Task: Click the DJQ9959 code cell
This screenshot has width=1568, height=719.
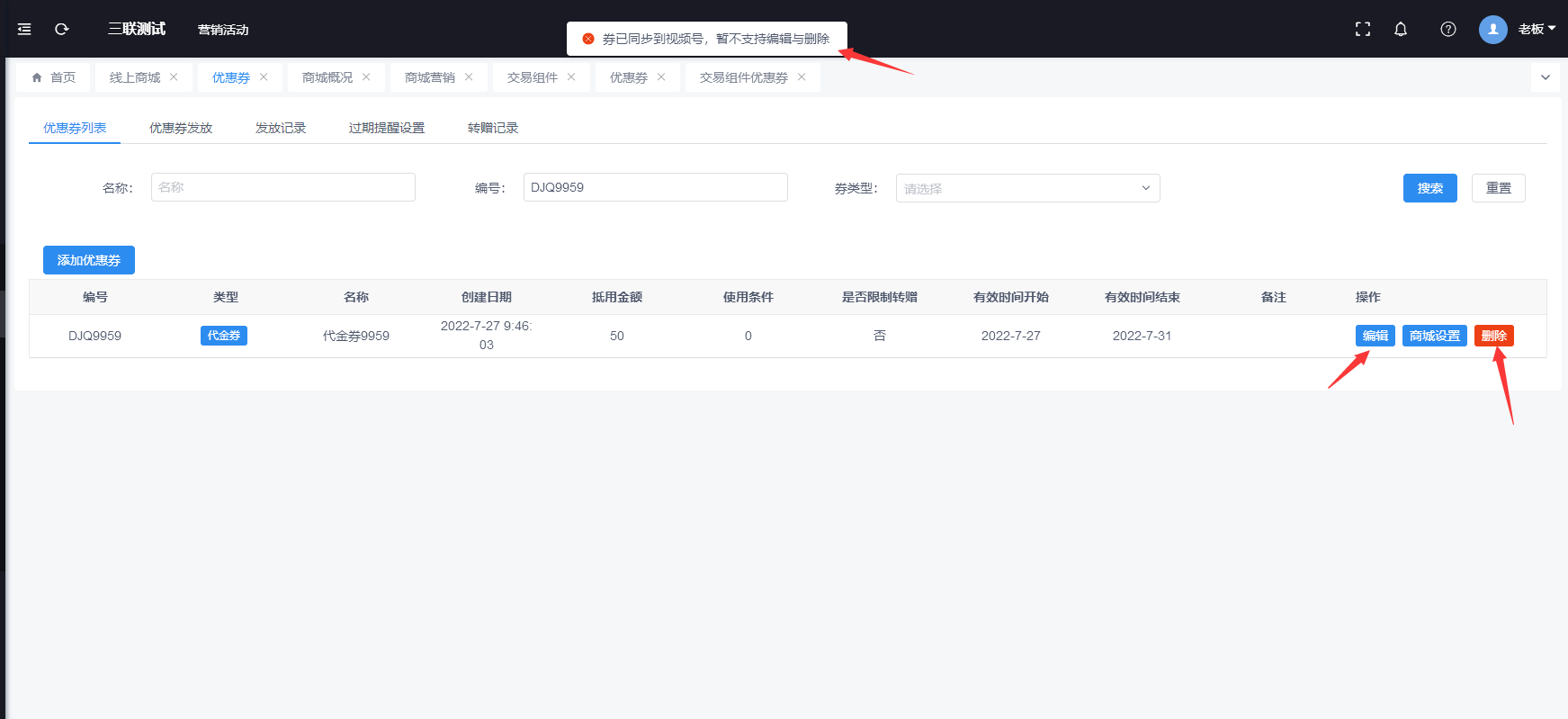Action: click(x=95, y=336)
